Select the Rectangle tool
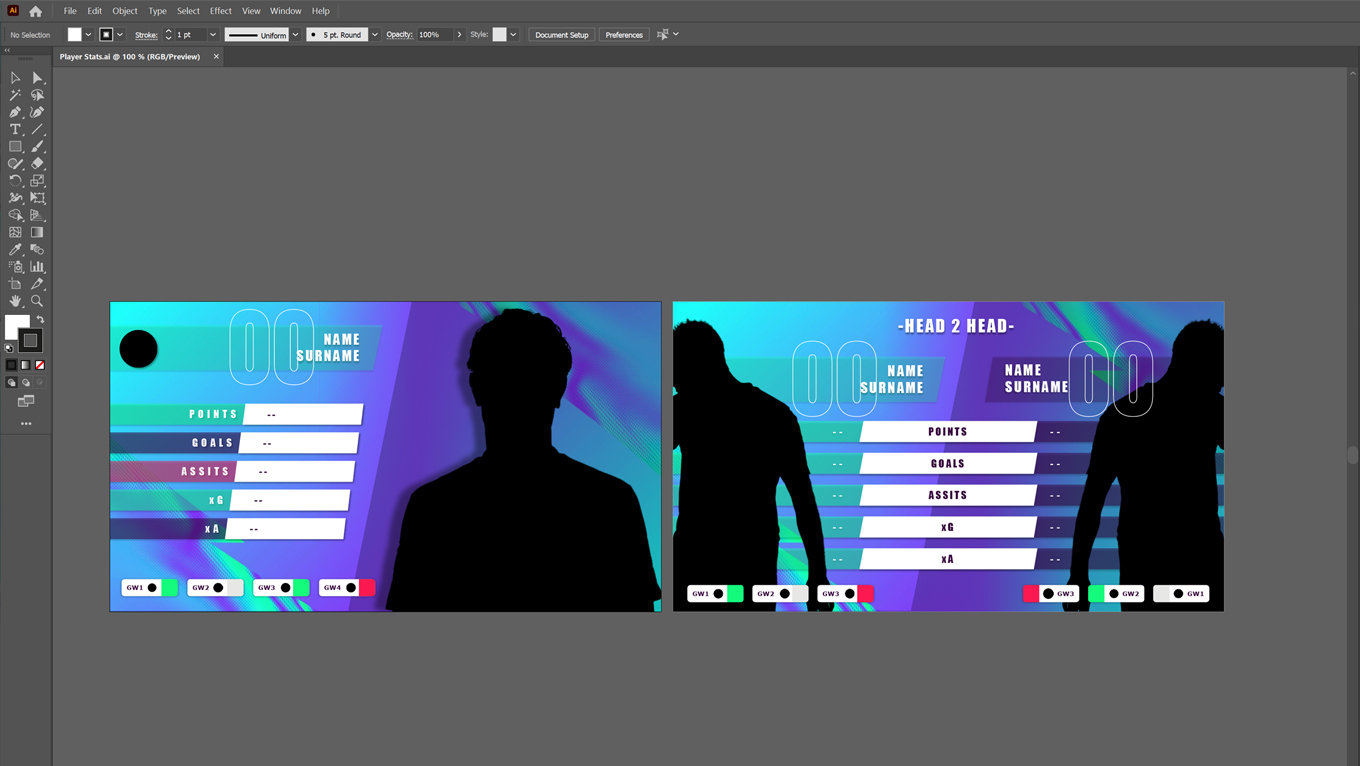Viewport: 1360px width, 766px height. tap(15, 146)
